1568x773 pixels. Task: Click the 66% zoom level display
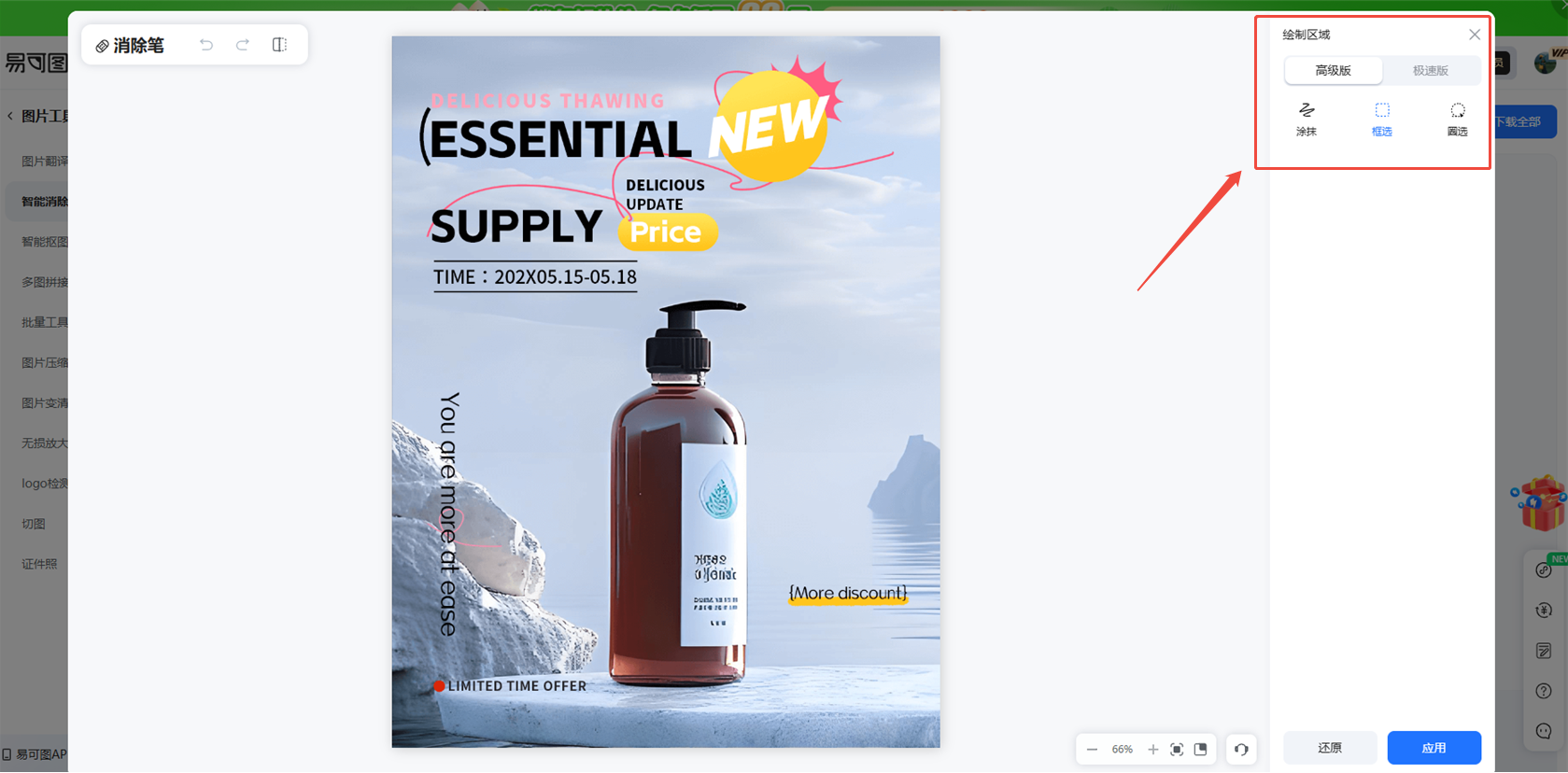(1122, 750)
